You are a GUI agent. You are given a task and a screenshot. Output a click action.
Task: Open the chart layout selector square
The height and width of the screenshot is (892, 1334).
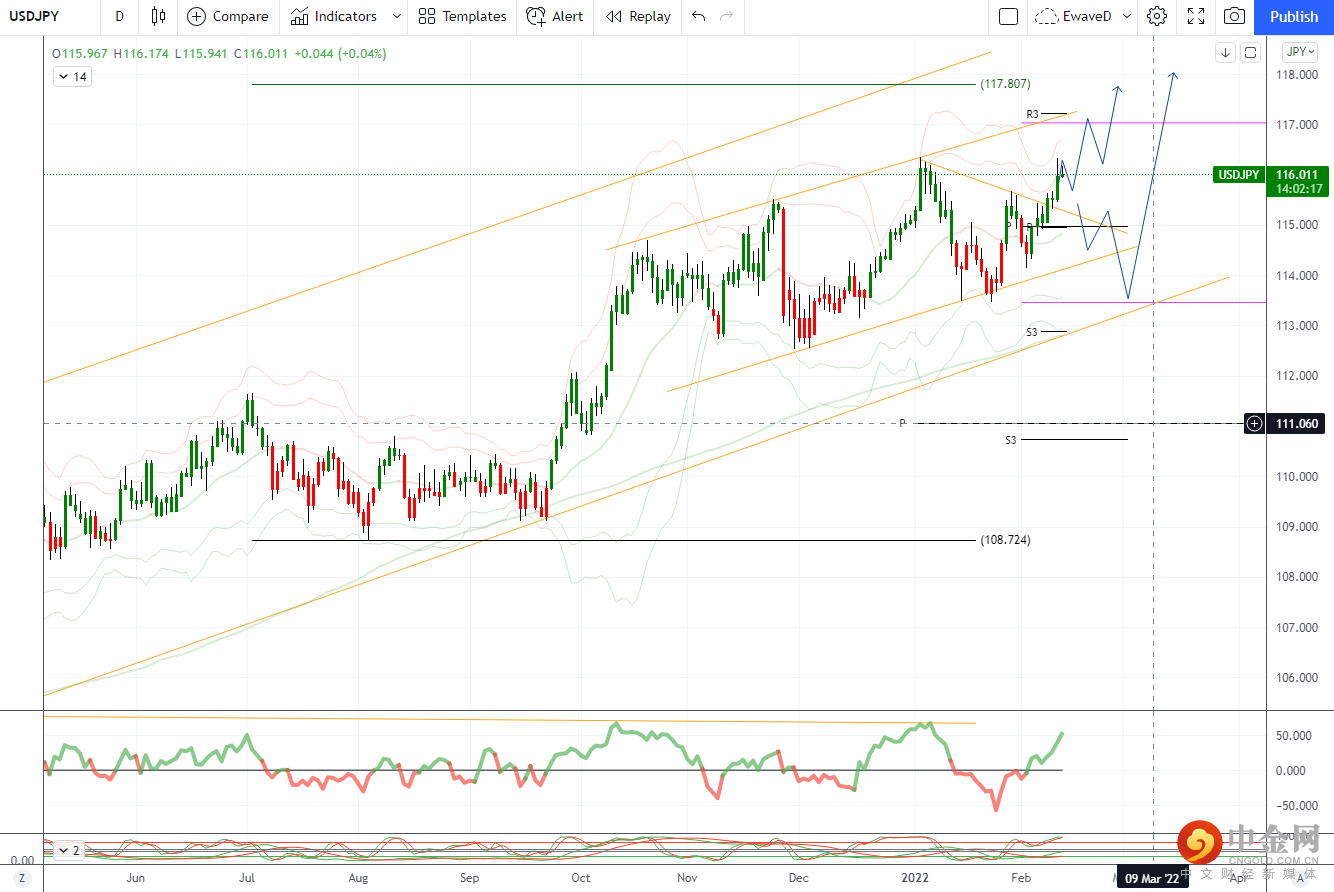point(1008,16)
